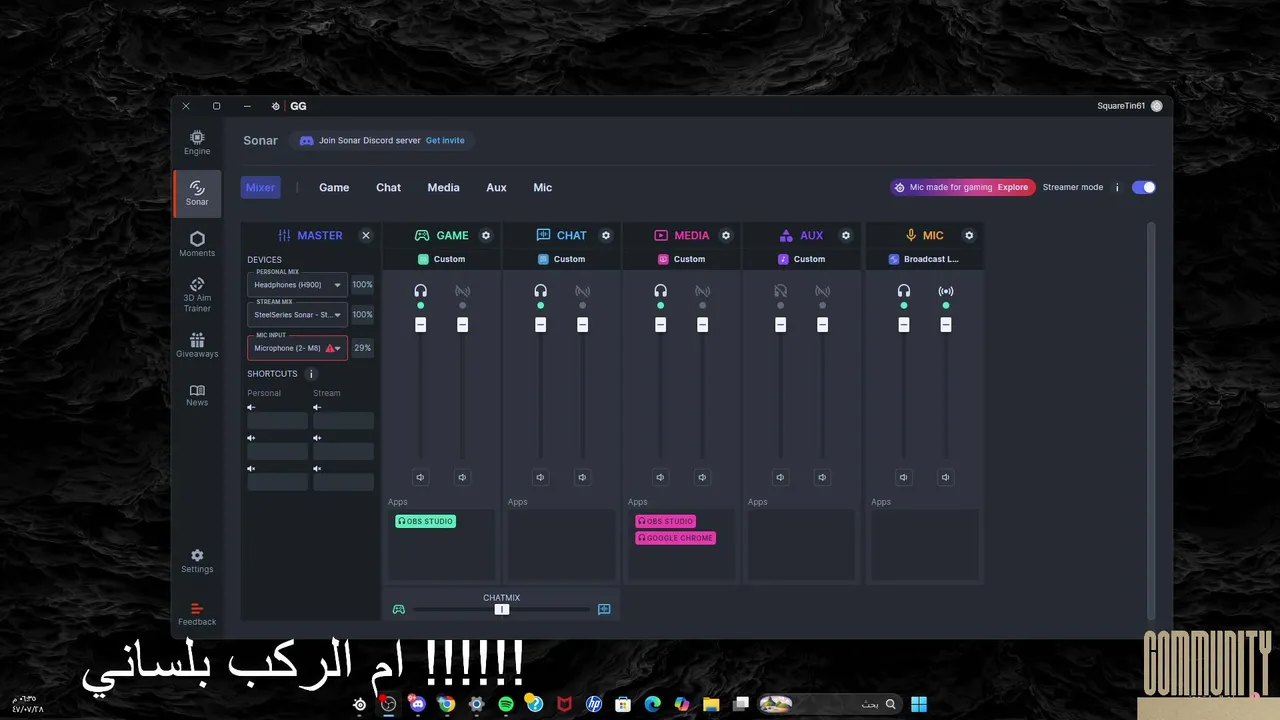Image resolution: width=1280 pixels, height=720 pixels.
Task: Switch to the Chat tab
Action: (x=388, y=187)
